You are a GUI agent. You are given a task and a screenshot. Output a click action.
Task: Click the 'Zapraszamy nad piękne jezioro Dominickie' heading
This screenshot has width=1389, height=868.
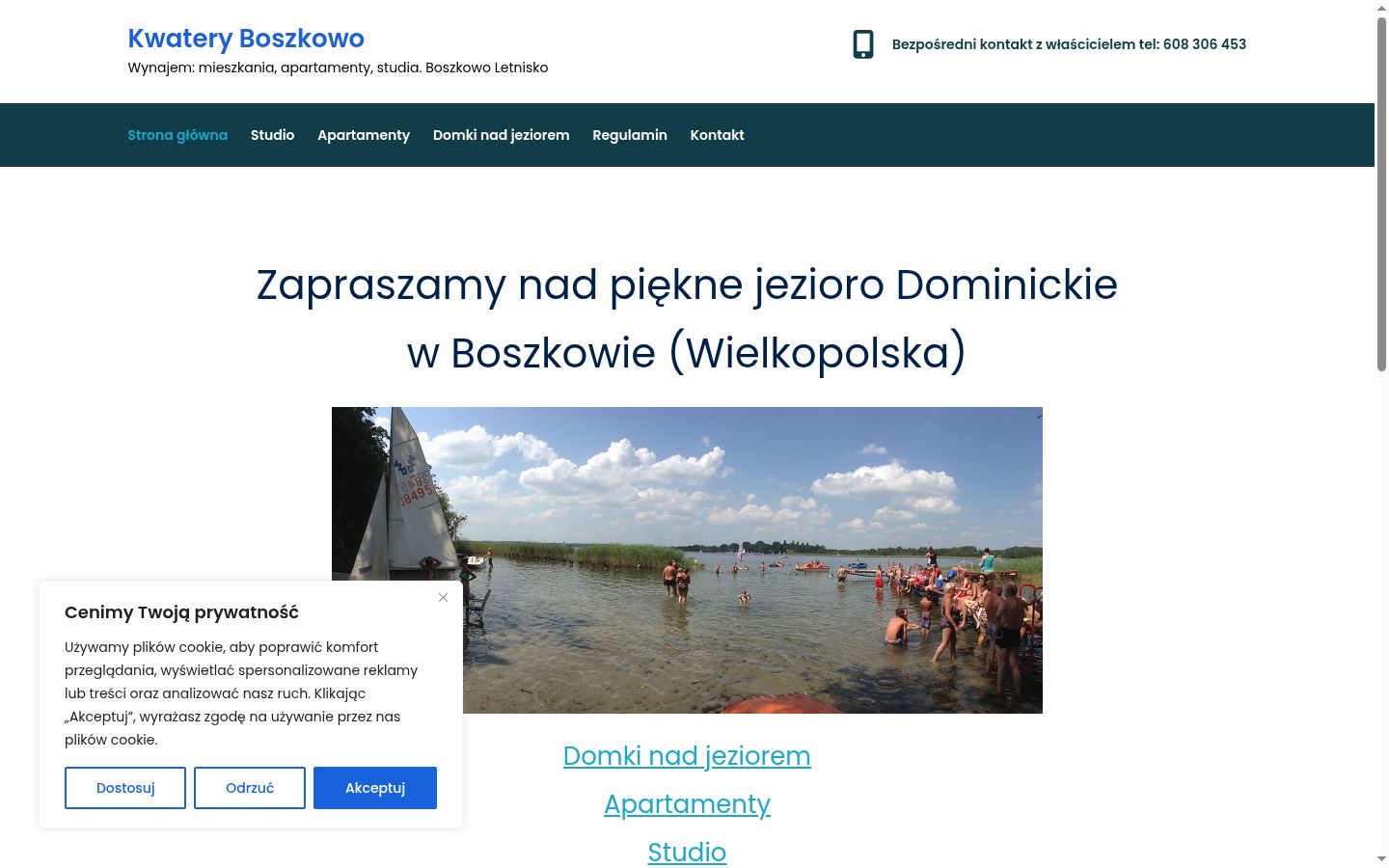pos(687,318)
